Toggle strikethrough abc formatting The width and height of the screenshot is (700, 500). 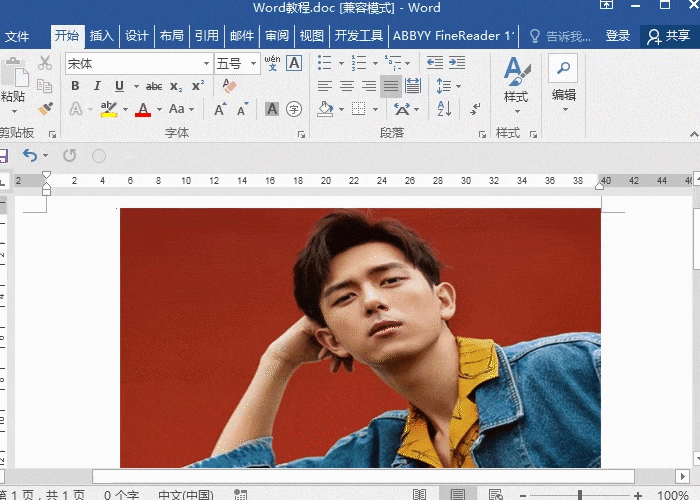point(154,86)
